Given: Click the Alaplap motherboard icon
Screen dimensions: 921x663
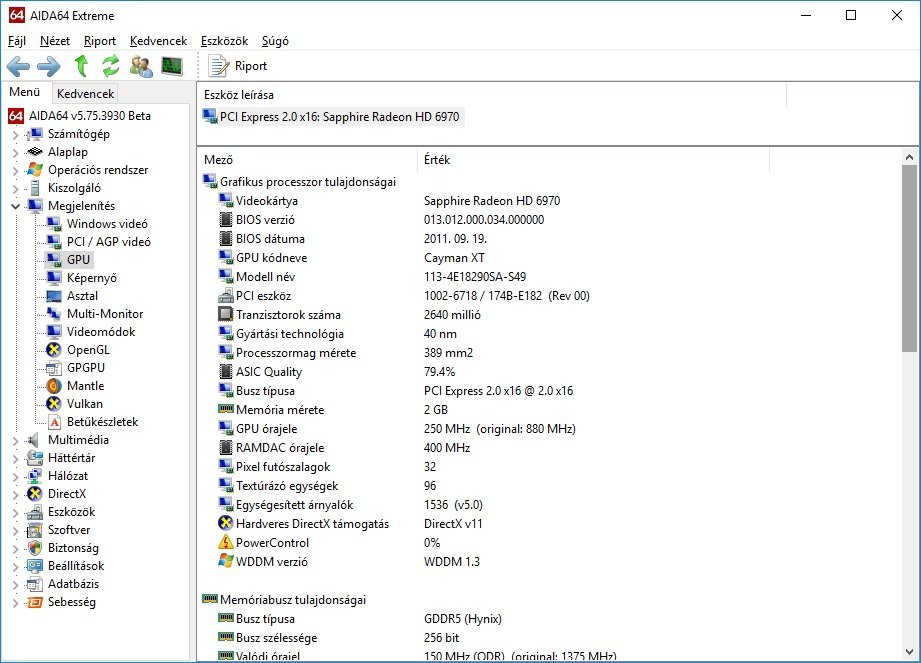Looking at the screenshot, I should [x=35, y=152].
